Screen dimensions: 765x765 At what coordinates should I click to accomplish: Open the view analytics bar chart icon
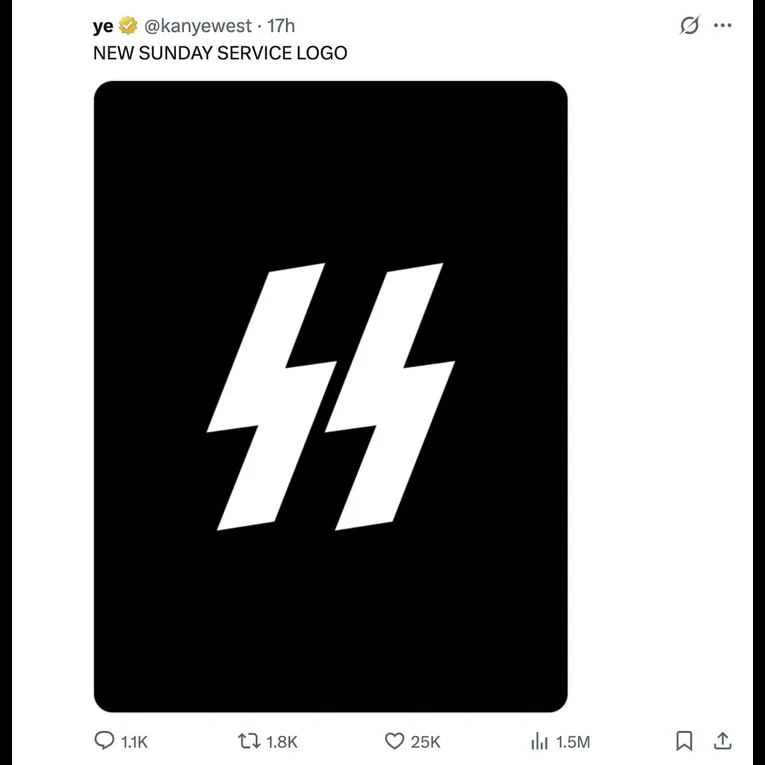coord(539,741)
